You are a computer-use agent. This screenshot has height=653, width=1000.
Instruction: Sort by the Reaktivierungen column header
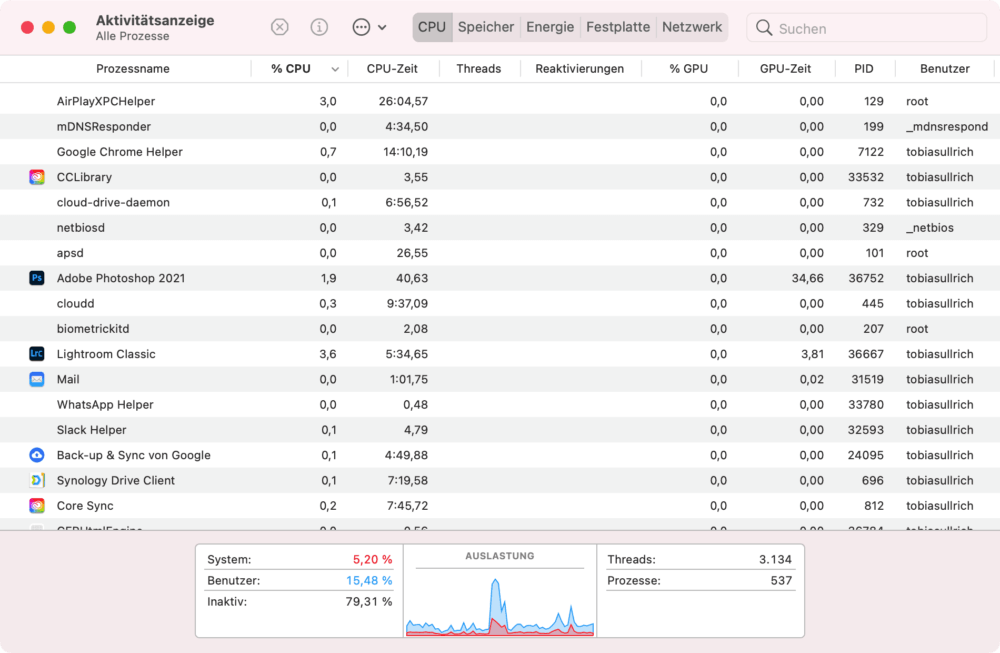pos(580,69)
